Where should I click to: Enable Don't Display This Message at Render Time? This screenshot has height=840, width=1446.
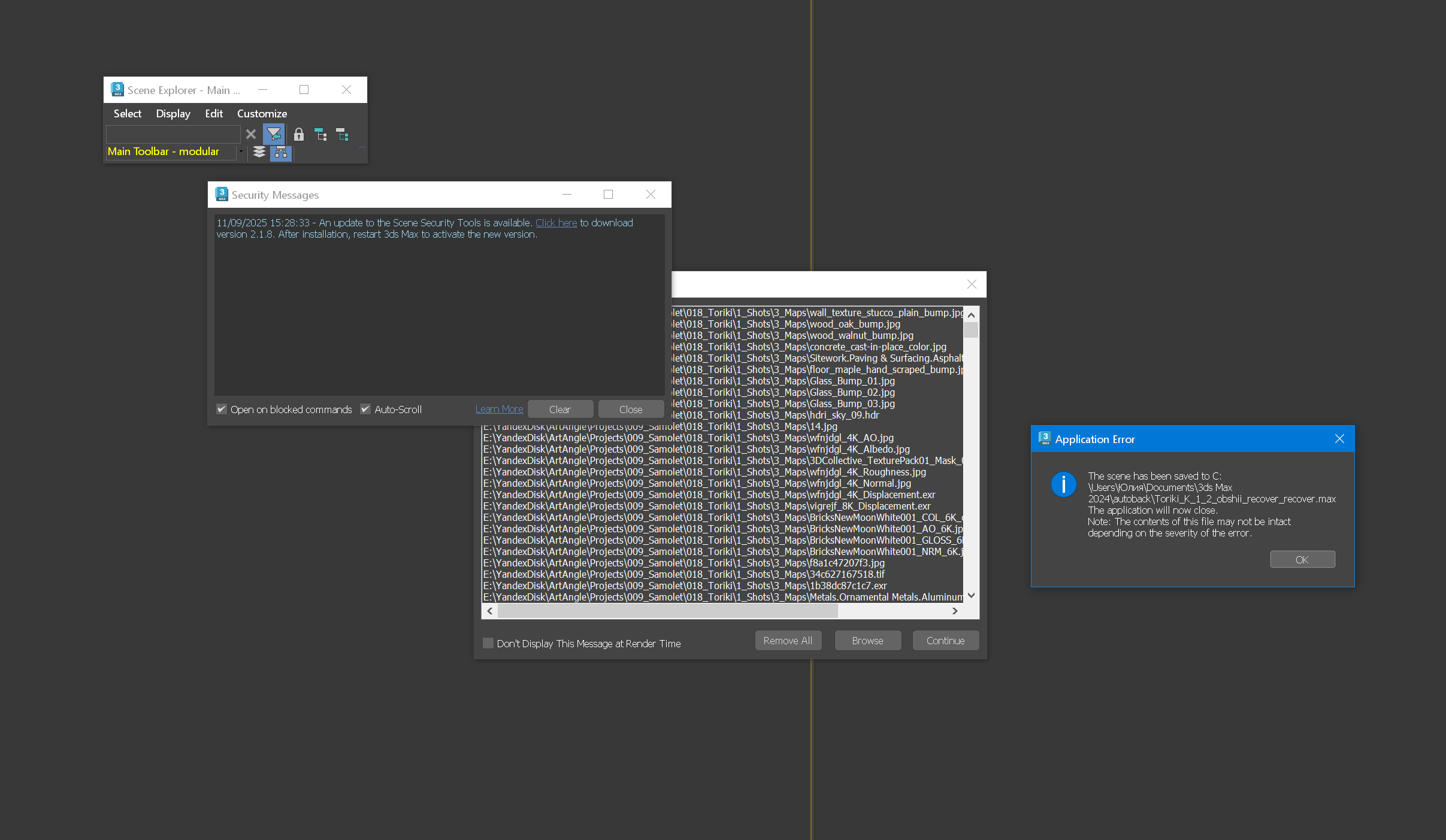[x=488, y=643]
